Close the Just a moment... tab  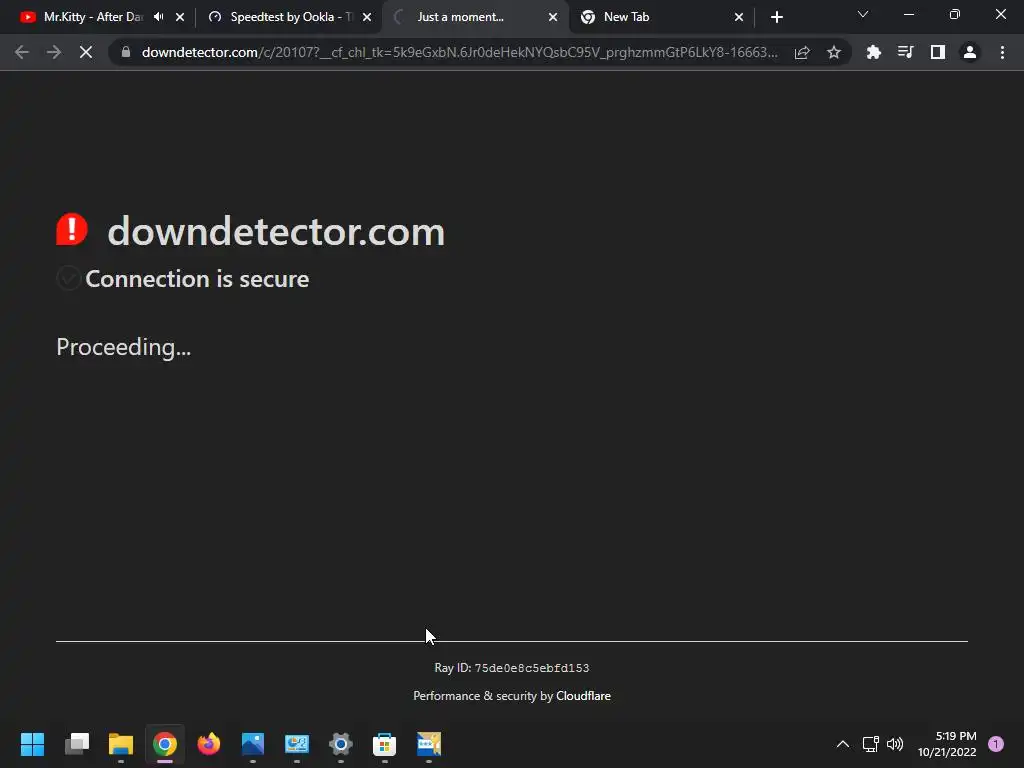click(x=553, y=17)
